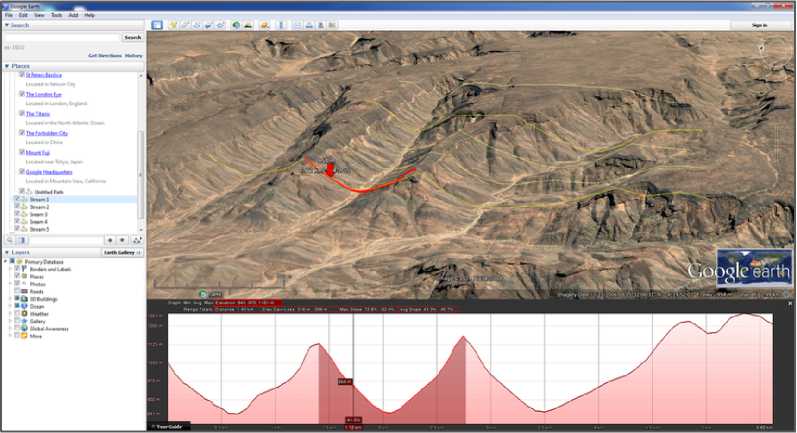
Task: Expand the 3D Buildings layer node
Action: coord(11,299)
